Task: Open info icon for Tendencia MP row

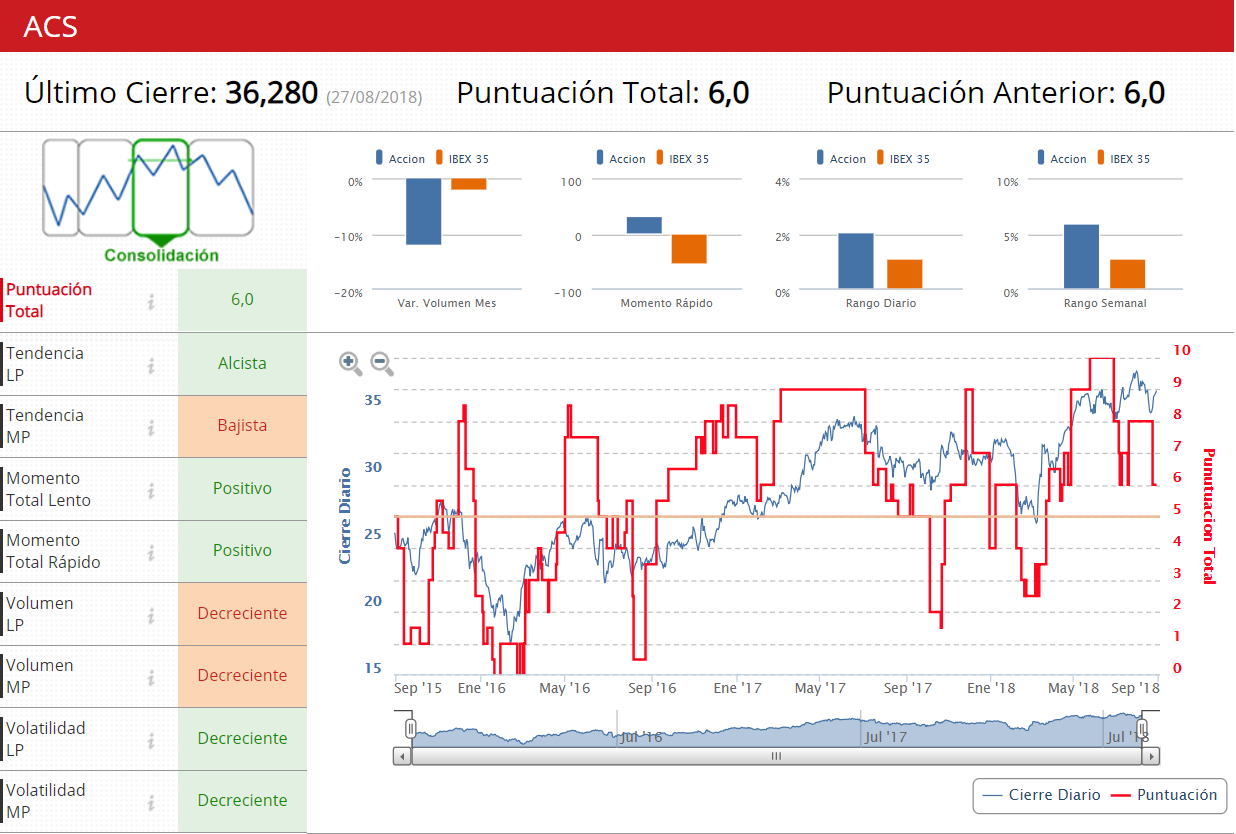Action: tap(151, 427)
